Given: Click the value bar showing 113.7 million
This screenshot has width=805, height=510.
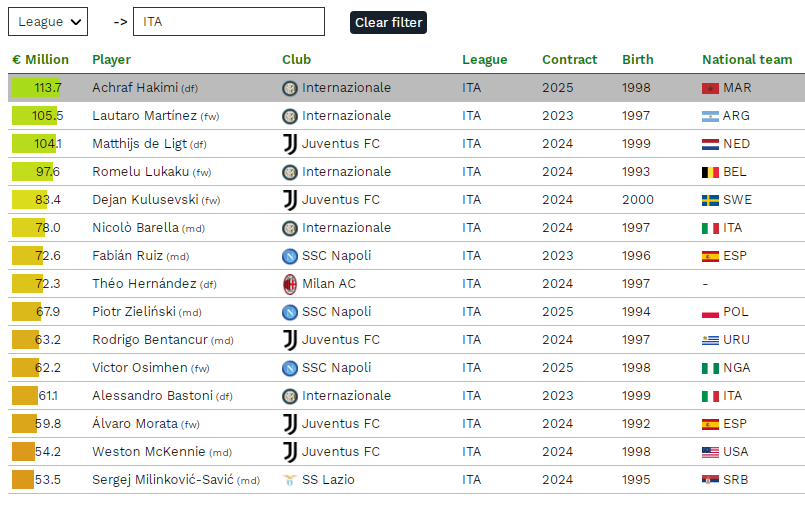Looking at the screenshot, I should (36, 88).
